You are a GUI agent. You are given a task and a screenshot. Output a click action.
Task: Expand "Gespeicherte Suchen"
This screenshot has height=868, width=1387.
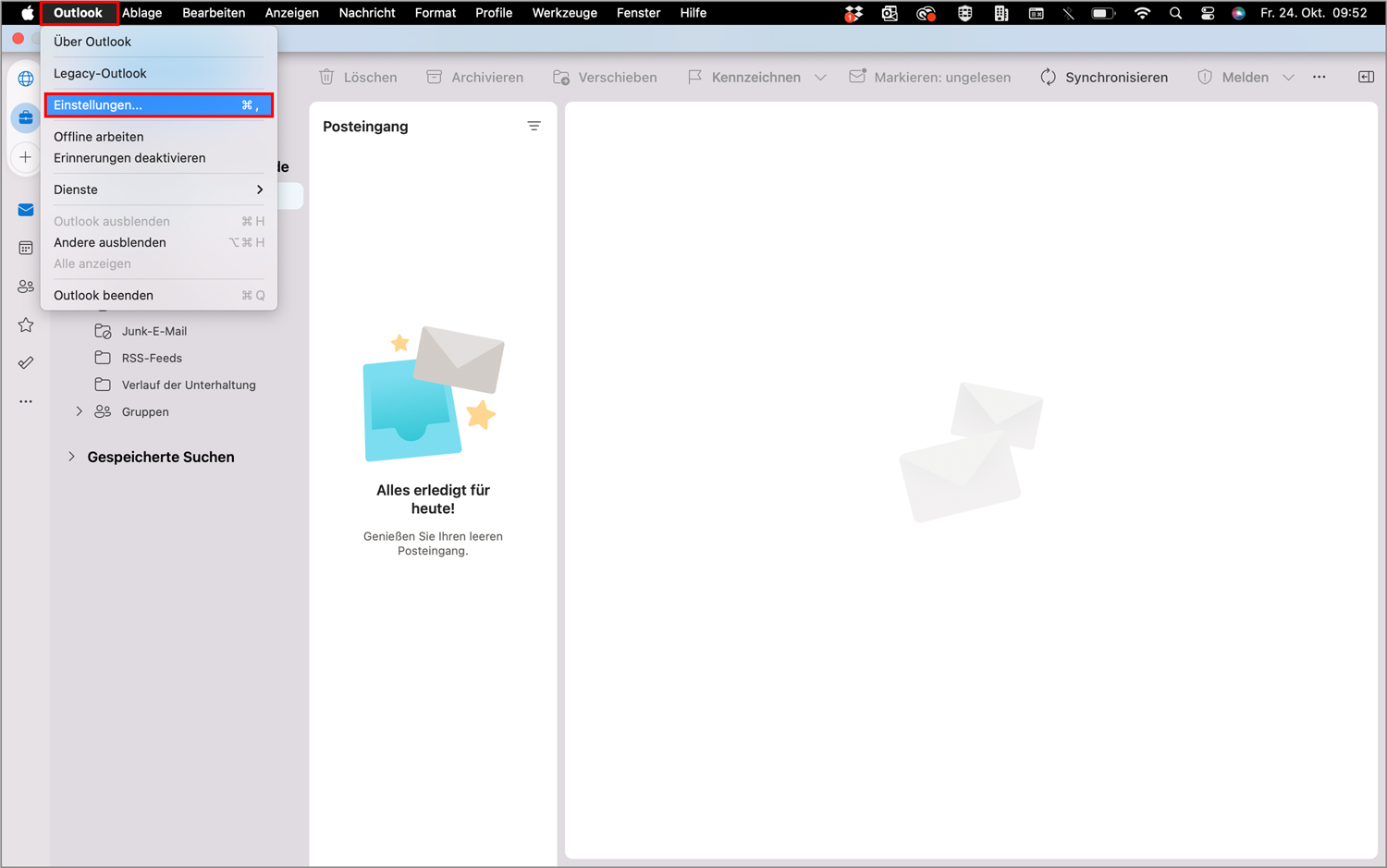coord(71,457)
